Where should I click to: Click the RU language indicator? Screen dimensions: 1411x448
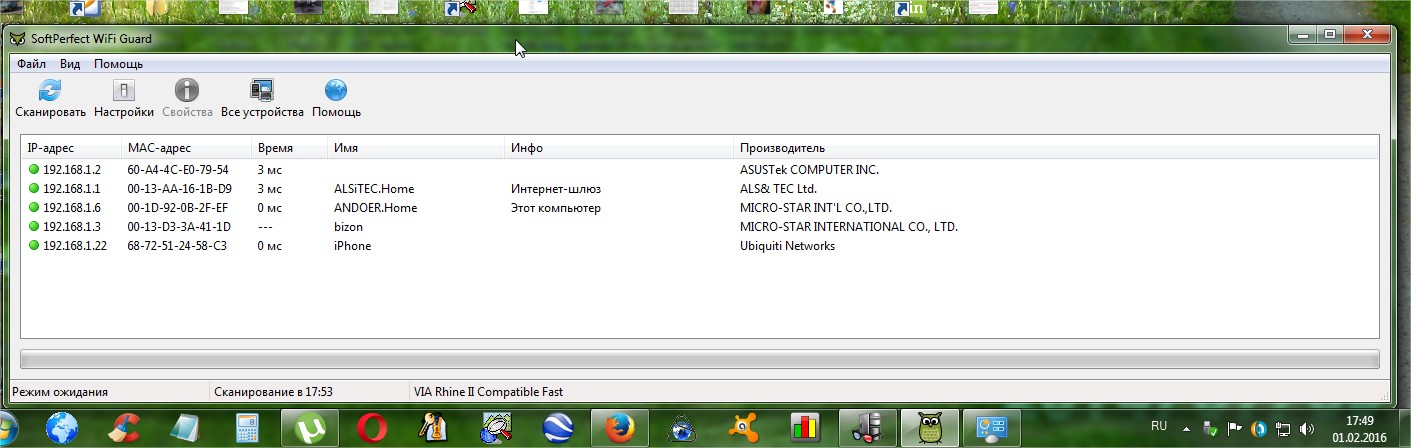[x=1159, y=426]
